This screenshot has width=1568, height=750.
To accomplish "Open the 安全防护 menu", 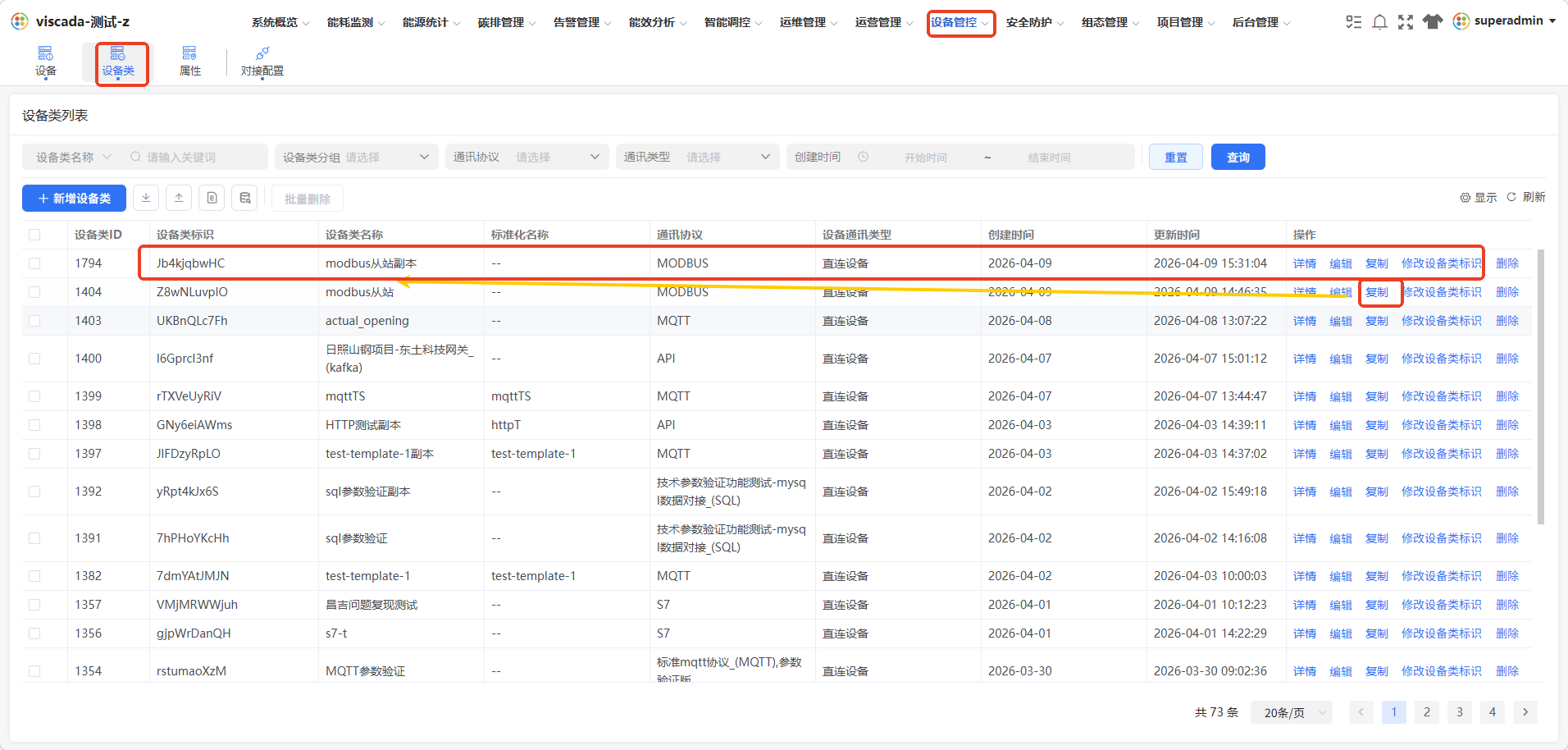I will (1035, 22).
